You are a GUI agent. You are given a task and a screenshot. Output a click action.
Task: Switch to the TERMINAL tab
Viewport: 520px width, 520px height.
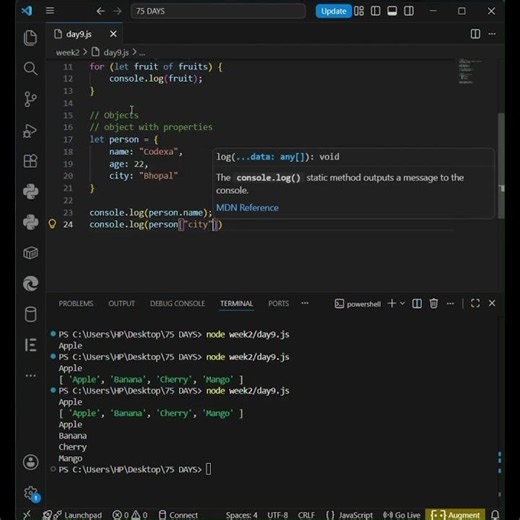click(x=237, y=304)
